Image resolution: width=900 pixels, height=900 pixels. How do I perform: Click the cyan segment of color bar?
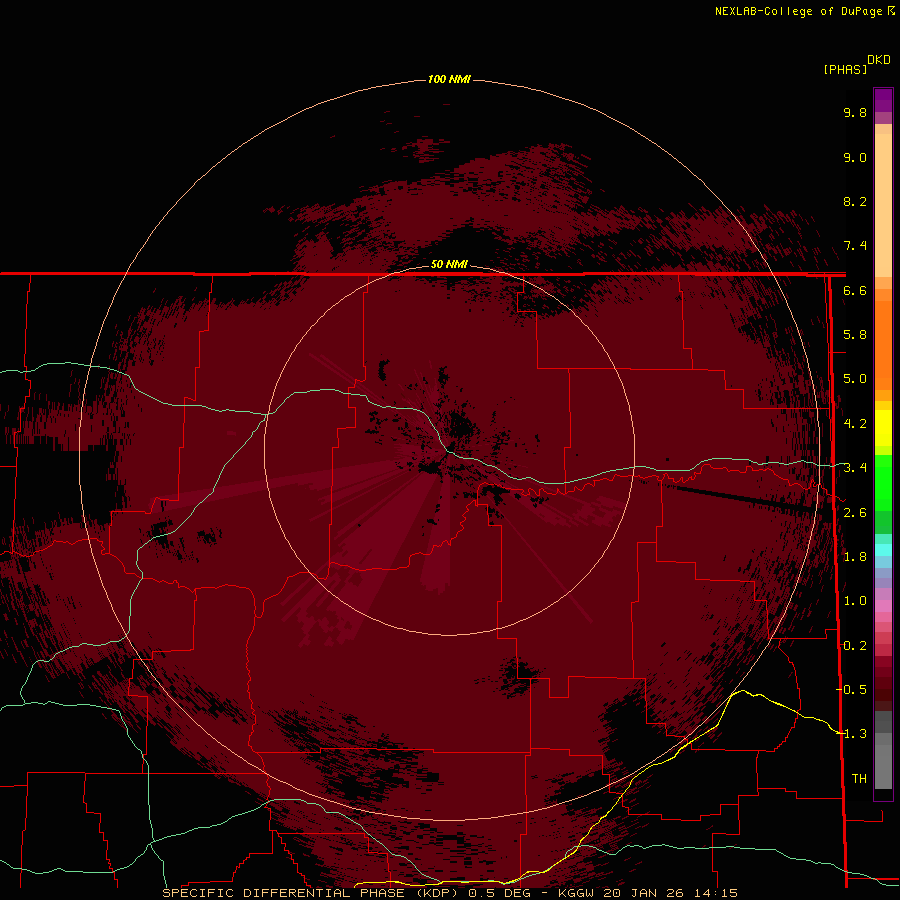tap(883, 550)
